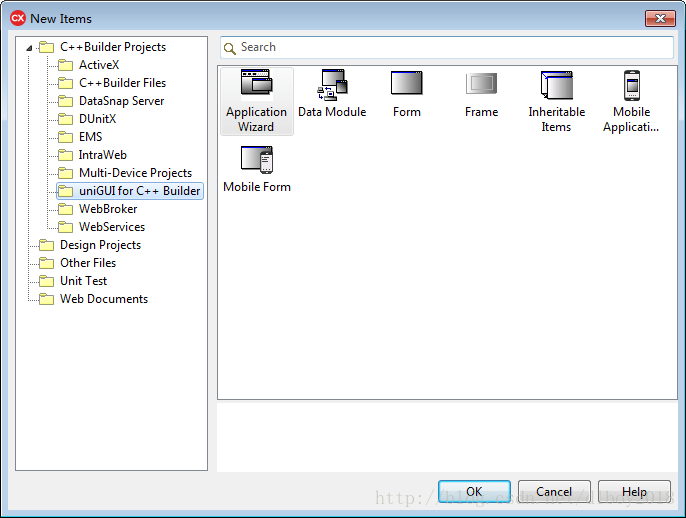Select the Other Files folder
The height and width of the screenshot is (518, 686).
[88, 263]
